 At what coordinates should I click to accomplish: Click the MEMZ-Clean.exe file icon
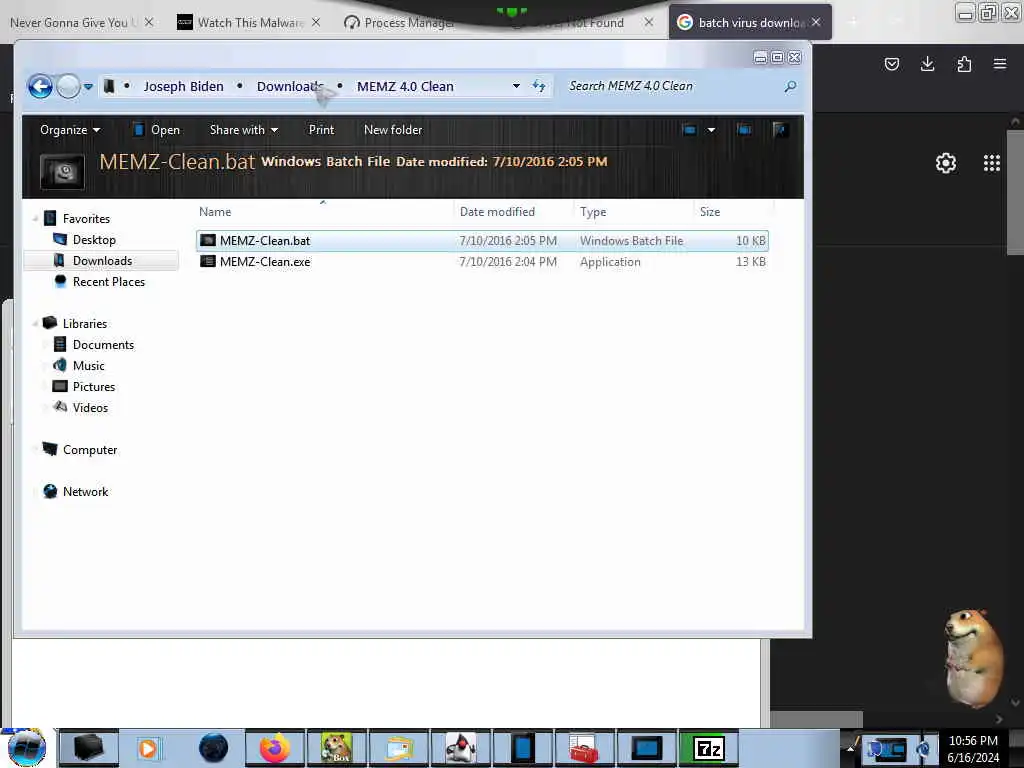click(208, 262)
